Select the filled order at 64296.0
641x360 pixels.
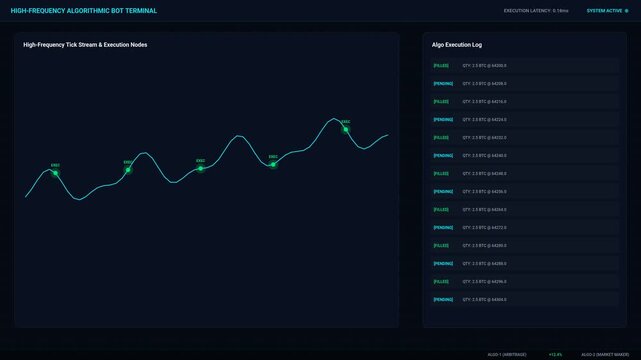525,281
